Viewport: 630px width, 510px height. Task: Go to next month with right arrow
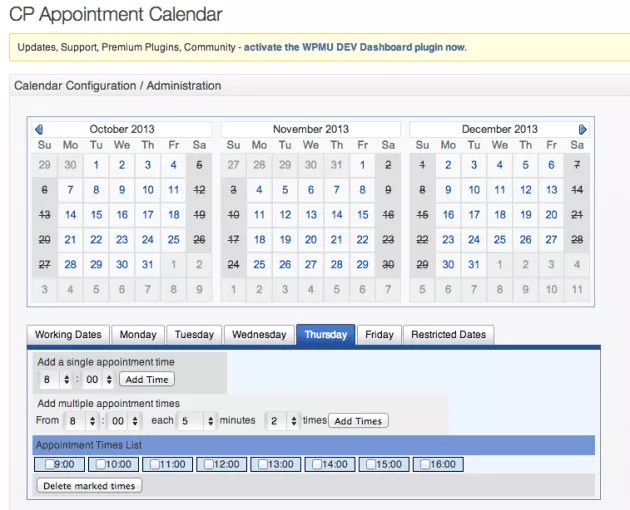point(582,129)
